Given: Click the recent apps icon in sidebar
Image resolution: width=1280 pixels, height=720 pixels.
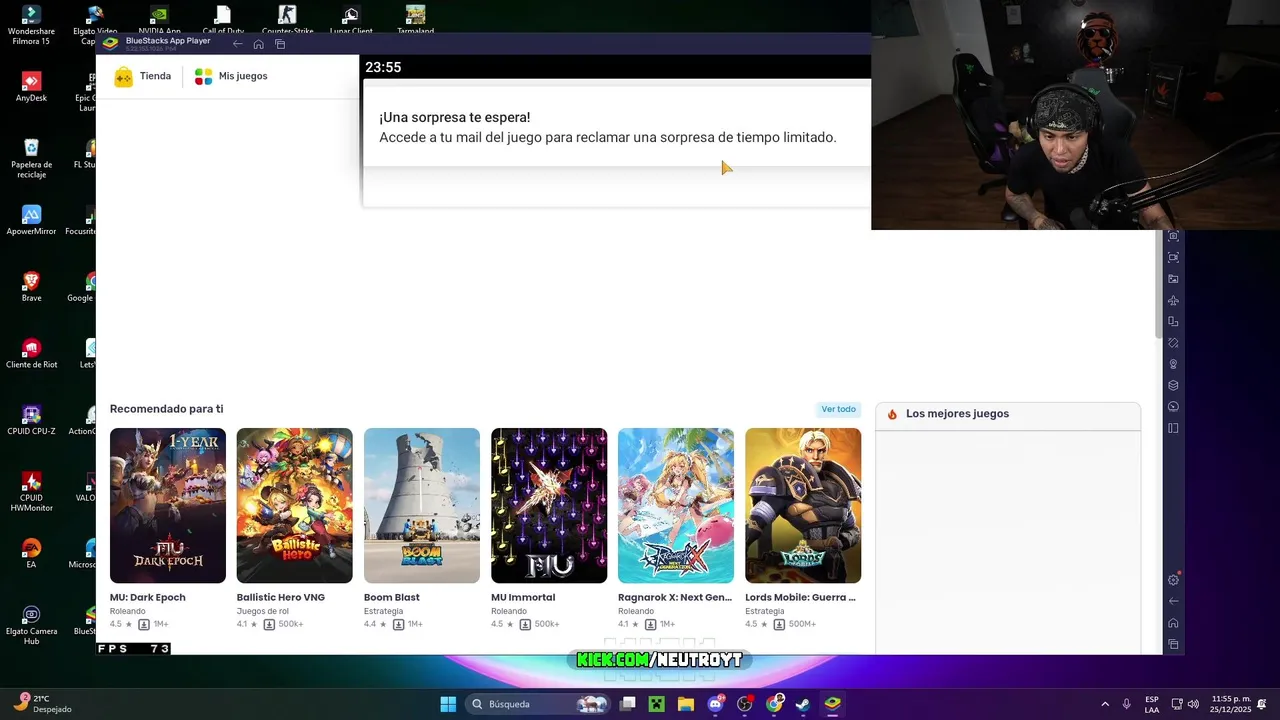Looking at the screenshot, I should (x=1173, y=644).
